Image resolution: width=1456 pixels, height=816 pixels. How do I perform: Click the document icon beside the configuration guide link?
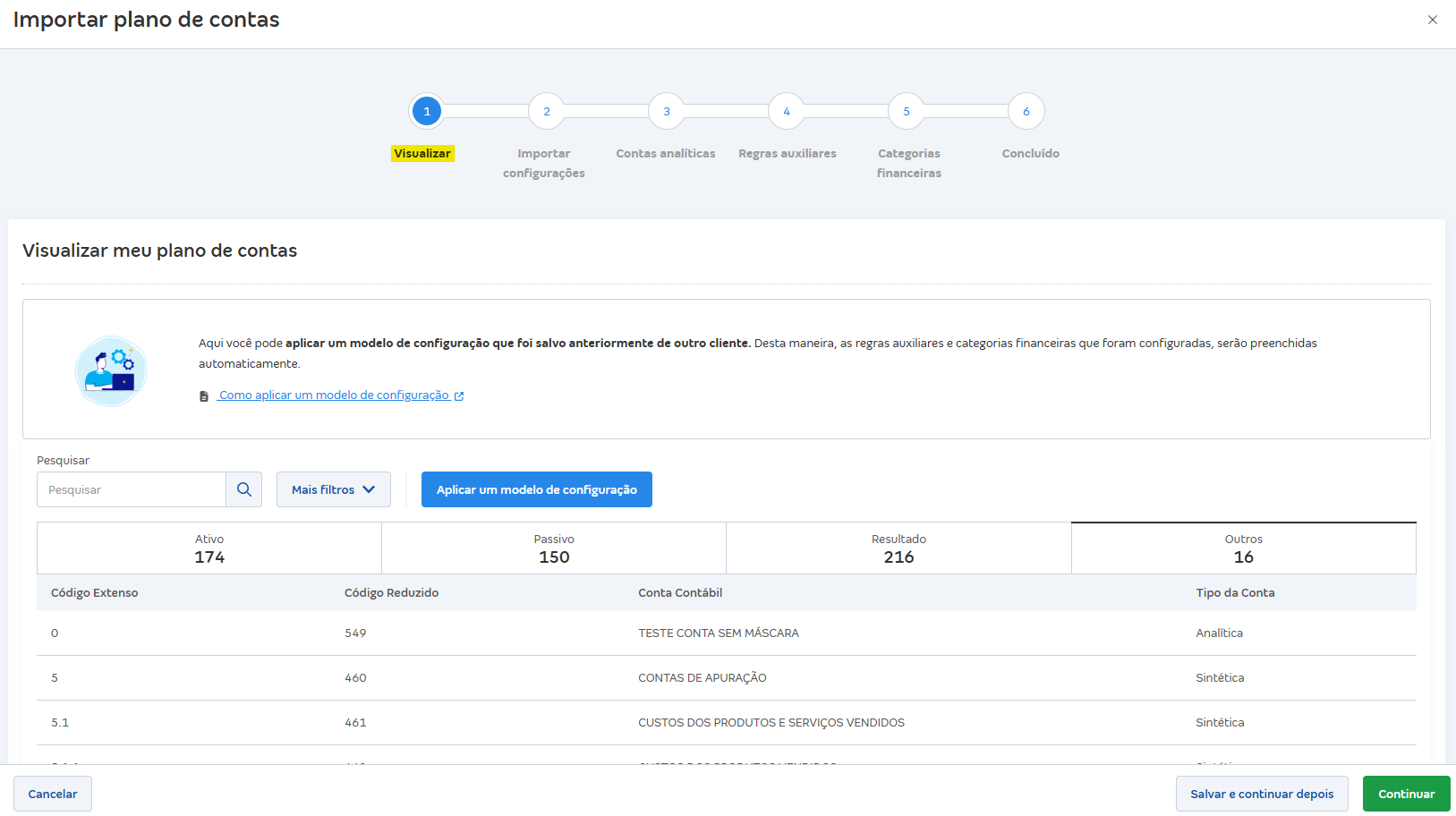click(x=204, y=395)
